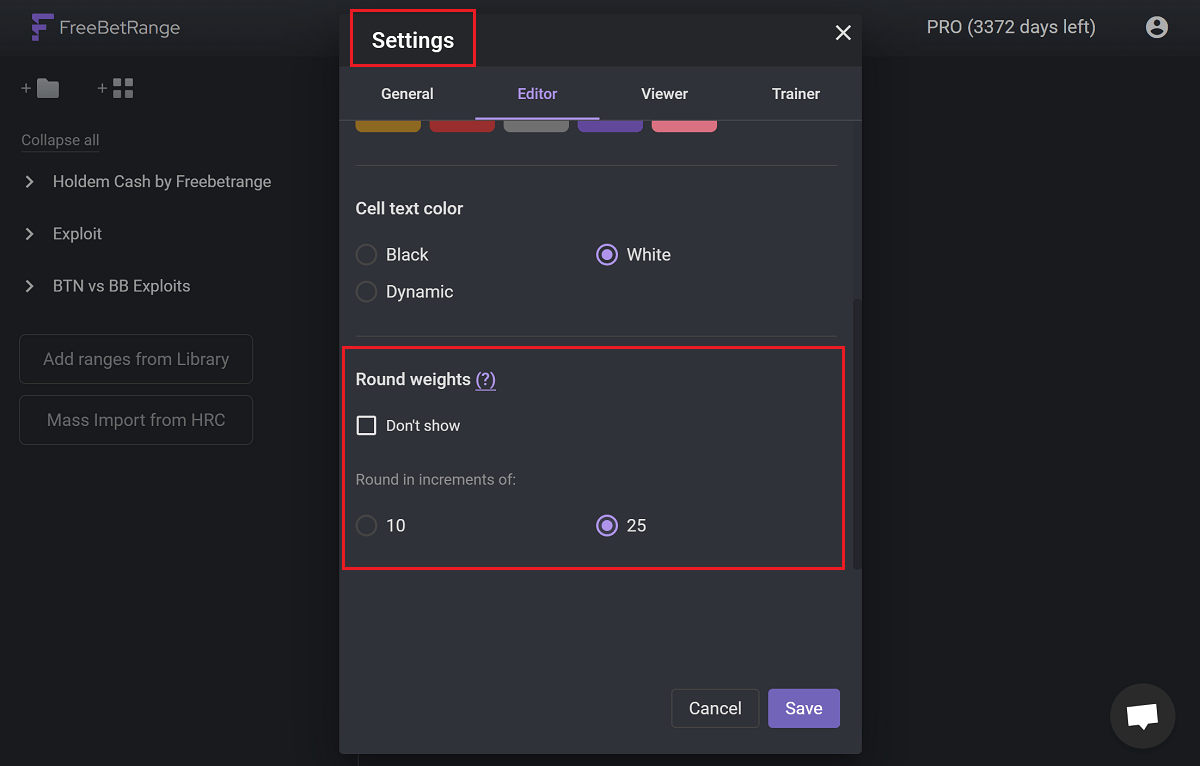Switch to the General tab

(407, 94)
